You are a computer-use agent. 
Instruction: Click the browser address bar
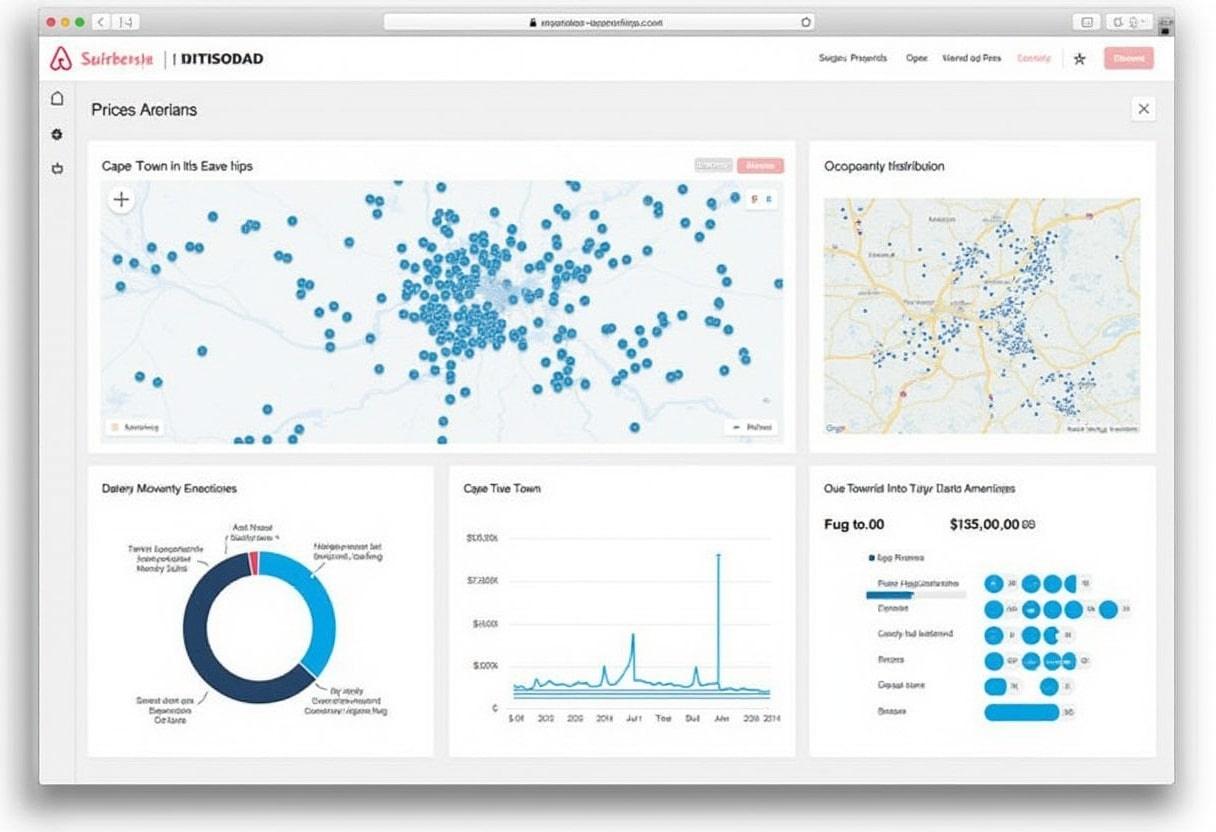[x=598, y=21]
